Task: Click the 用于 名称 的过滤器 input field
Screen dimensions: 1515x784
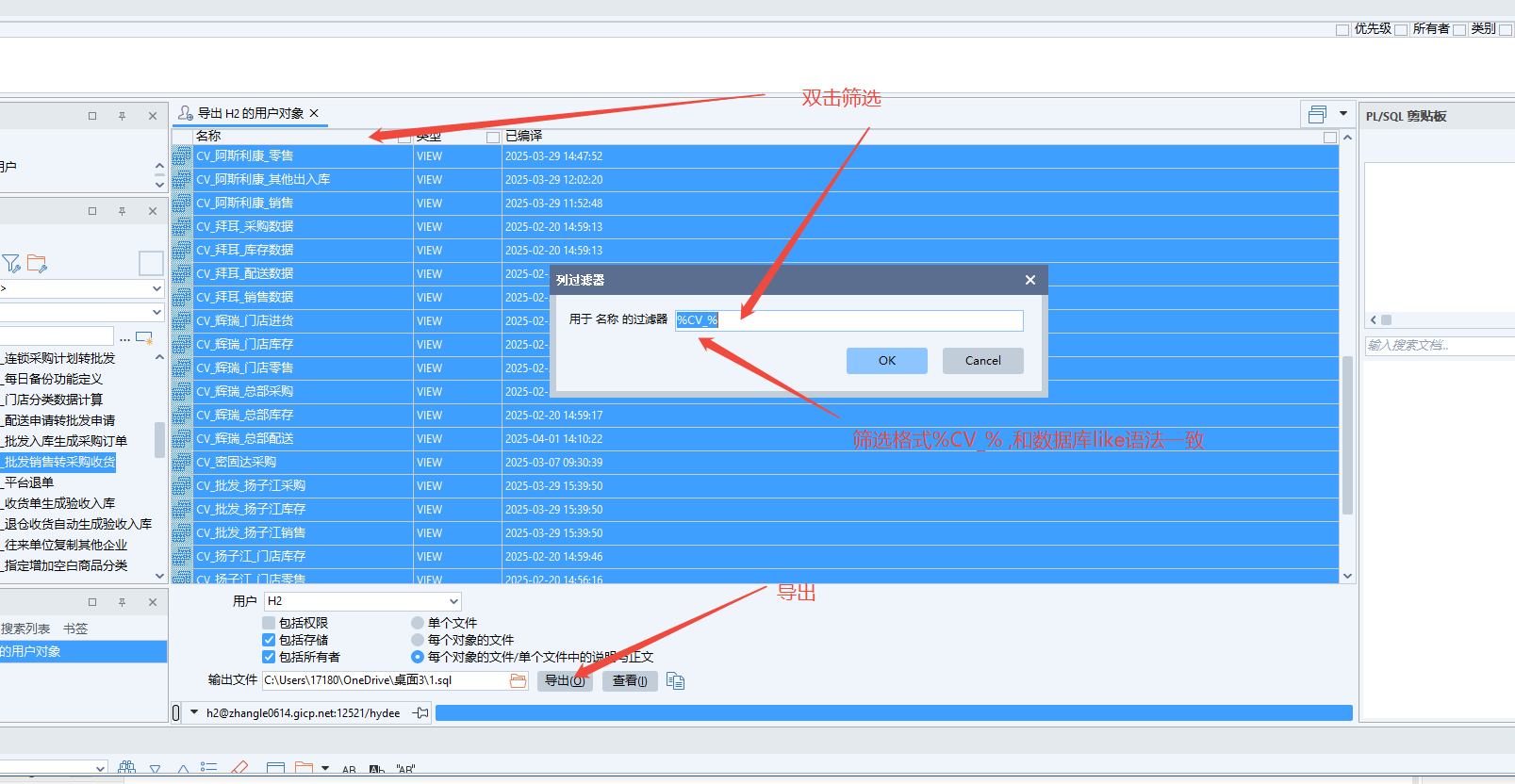Action: 848,320
